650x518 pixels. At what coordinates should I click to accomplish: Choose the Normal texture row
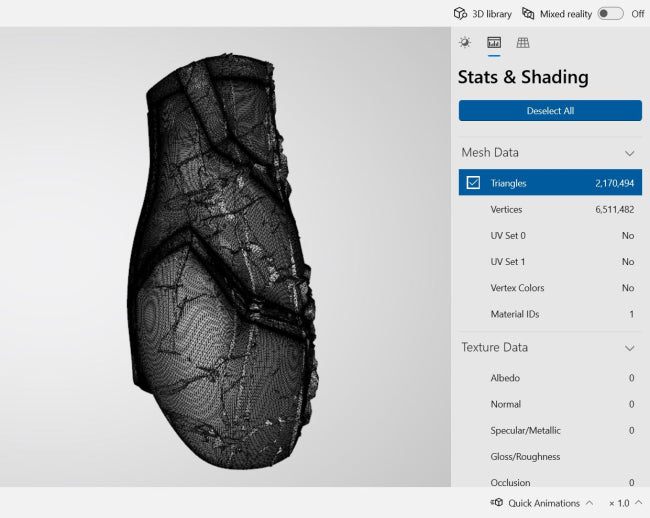(x=550, y=404)
